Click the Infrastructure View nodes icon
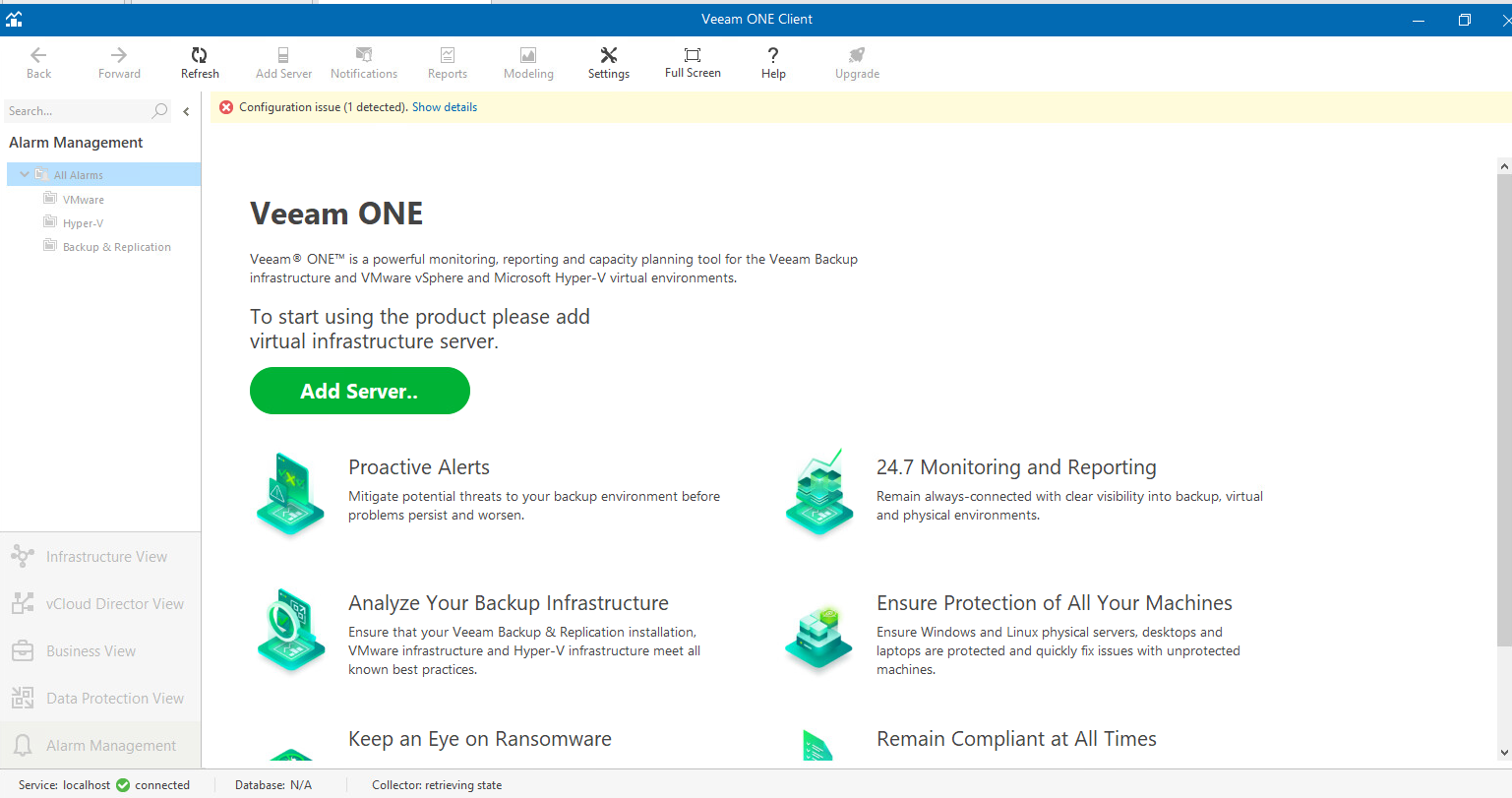The image size is (1512, 798). coord(22,556)
